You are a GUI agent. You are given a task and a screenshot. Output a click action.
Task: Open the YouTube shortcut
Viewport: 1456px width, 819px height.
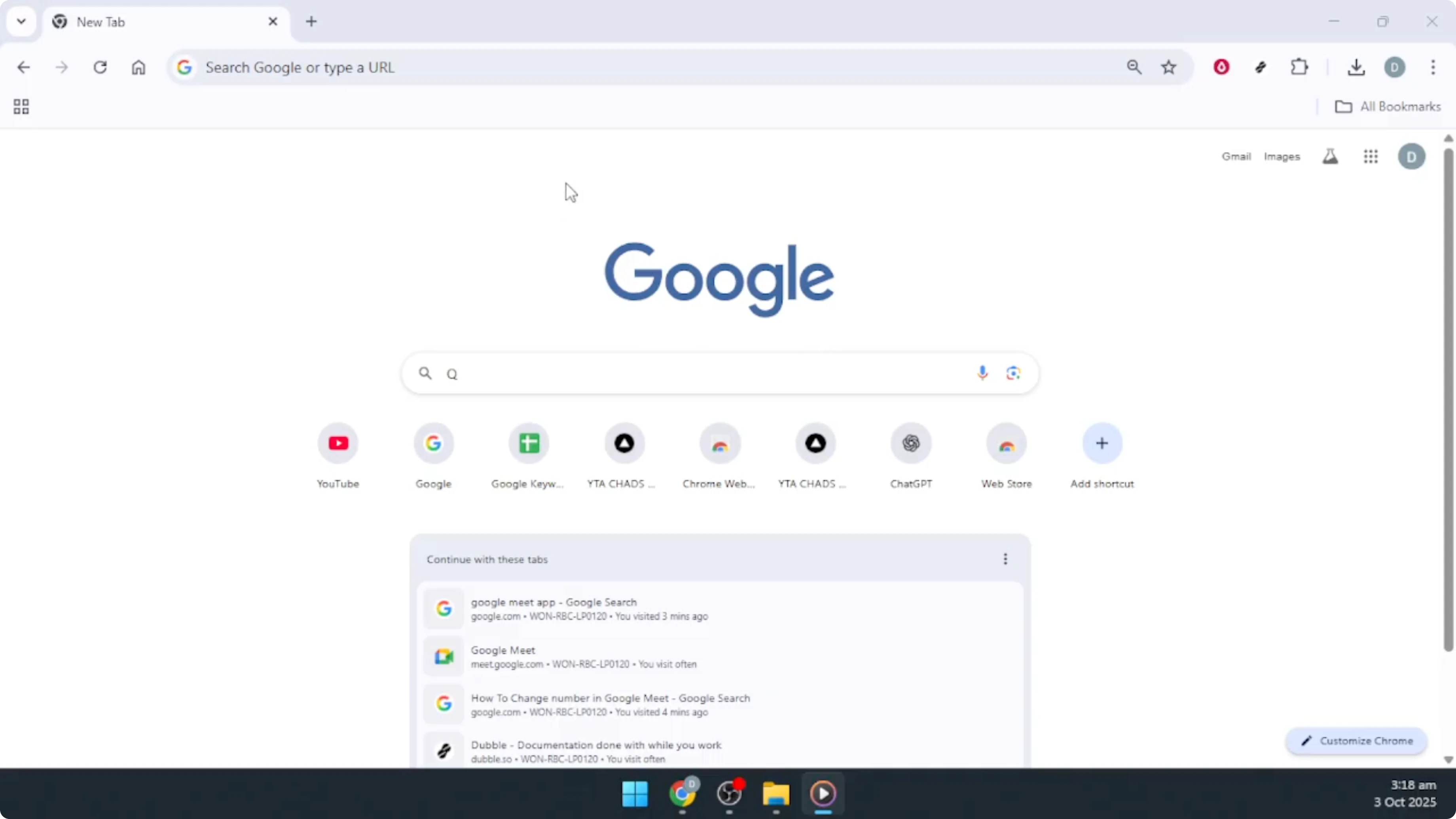tap(337, 444)
